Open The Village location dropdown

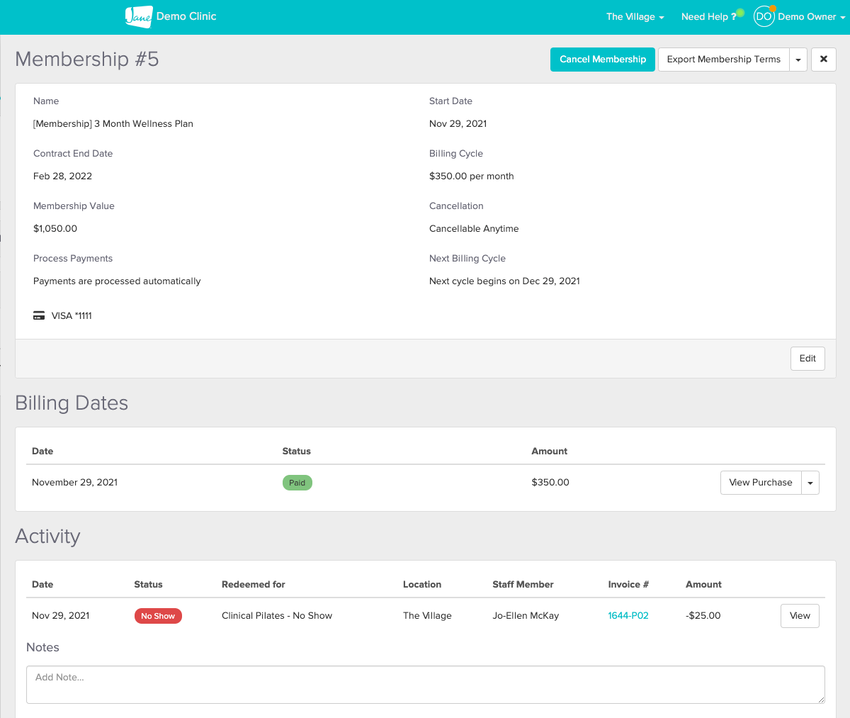click(634, 17)
